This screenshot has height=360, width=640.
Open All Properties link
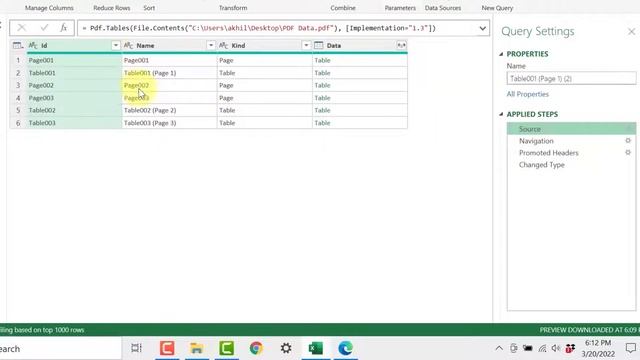coord(527,94)
